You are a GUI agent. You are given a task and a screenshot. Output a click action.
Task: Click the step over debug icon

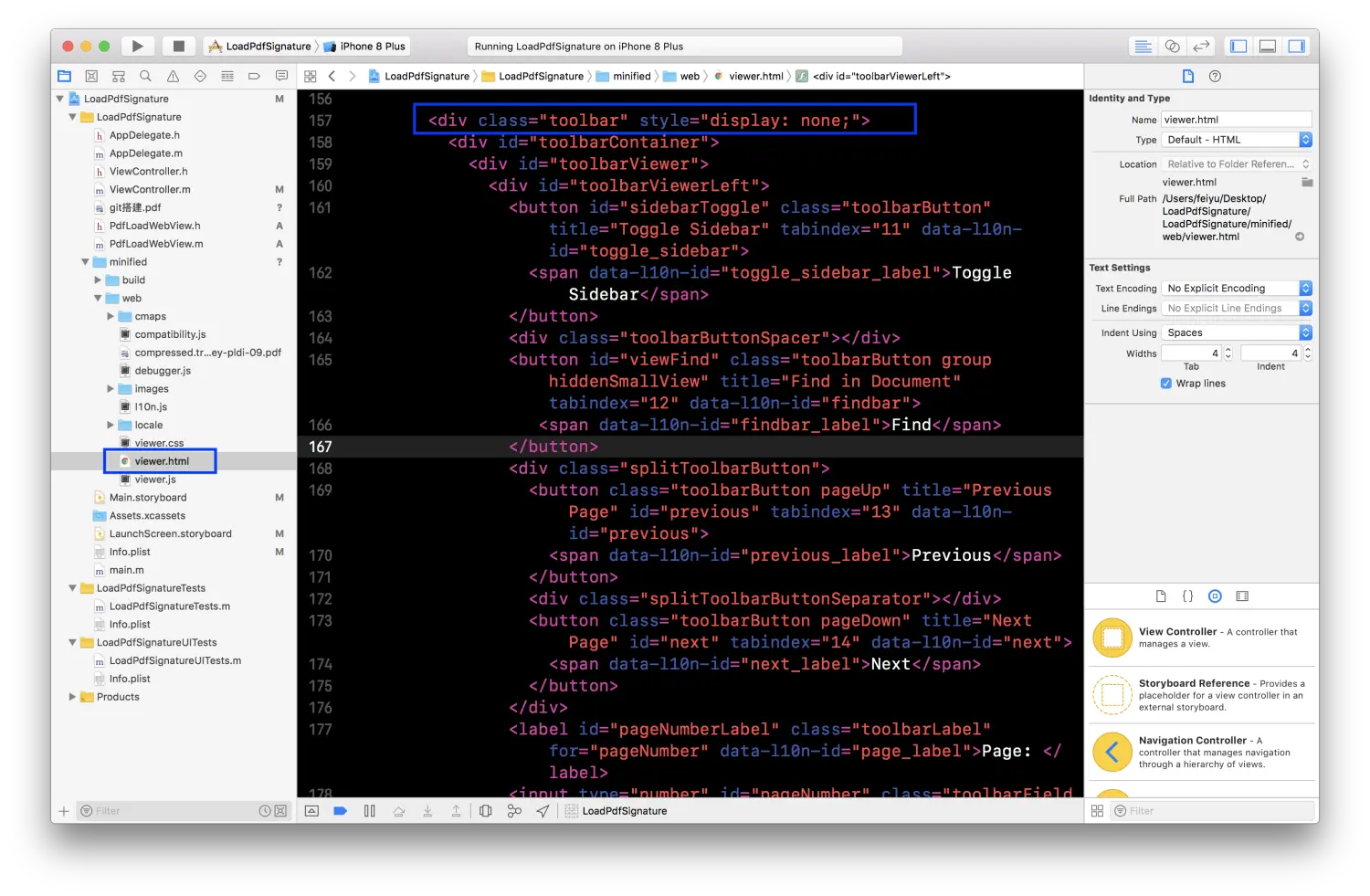398,811
